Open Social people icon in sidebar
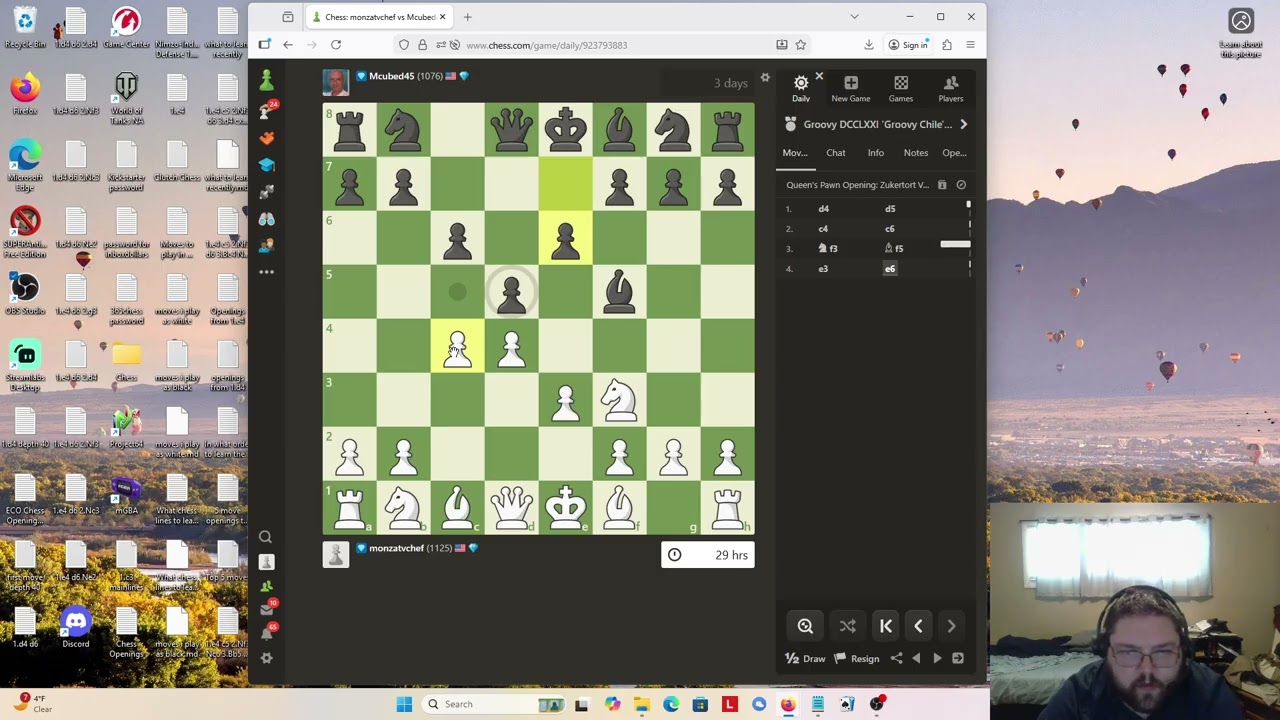Screen dimensions: 1280x720 point(266,245)
